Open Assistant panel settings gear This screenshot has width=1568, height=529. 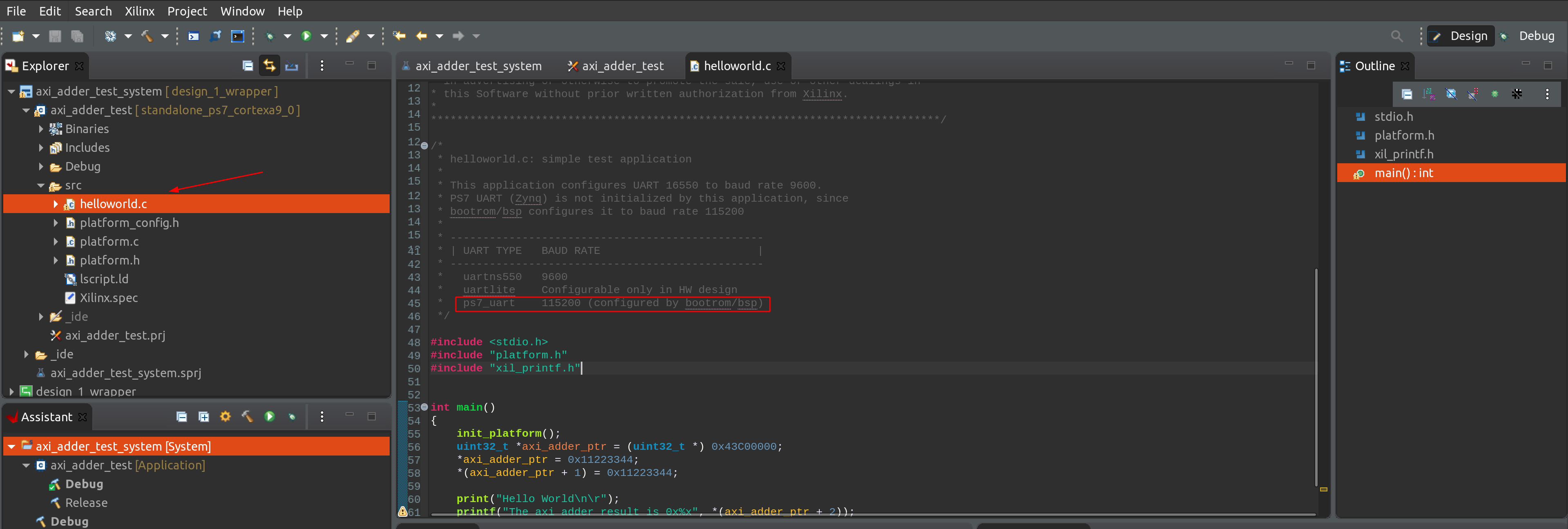(x=225, y=417)
